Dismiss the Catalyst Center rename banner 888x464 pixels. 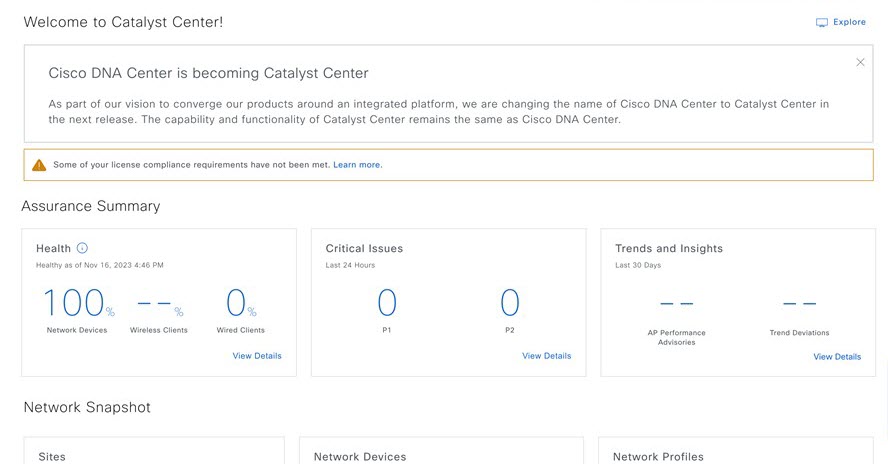tap(860, 62)
